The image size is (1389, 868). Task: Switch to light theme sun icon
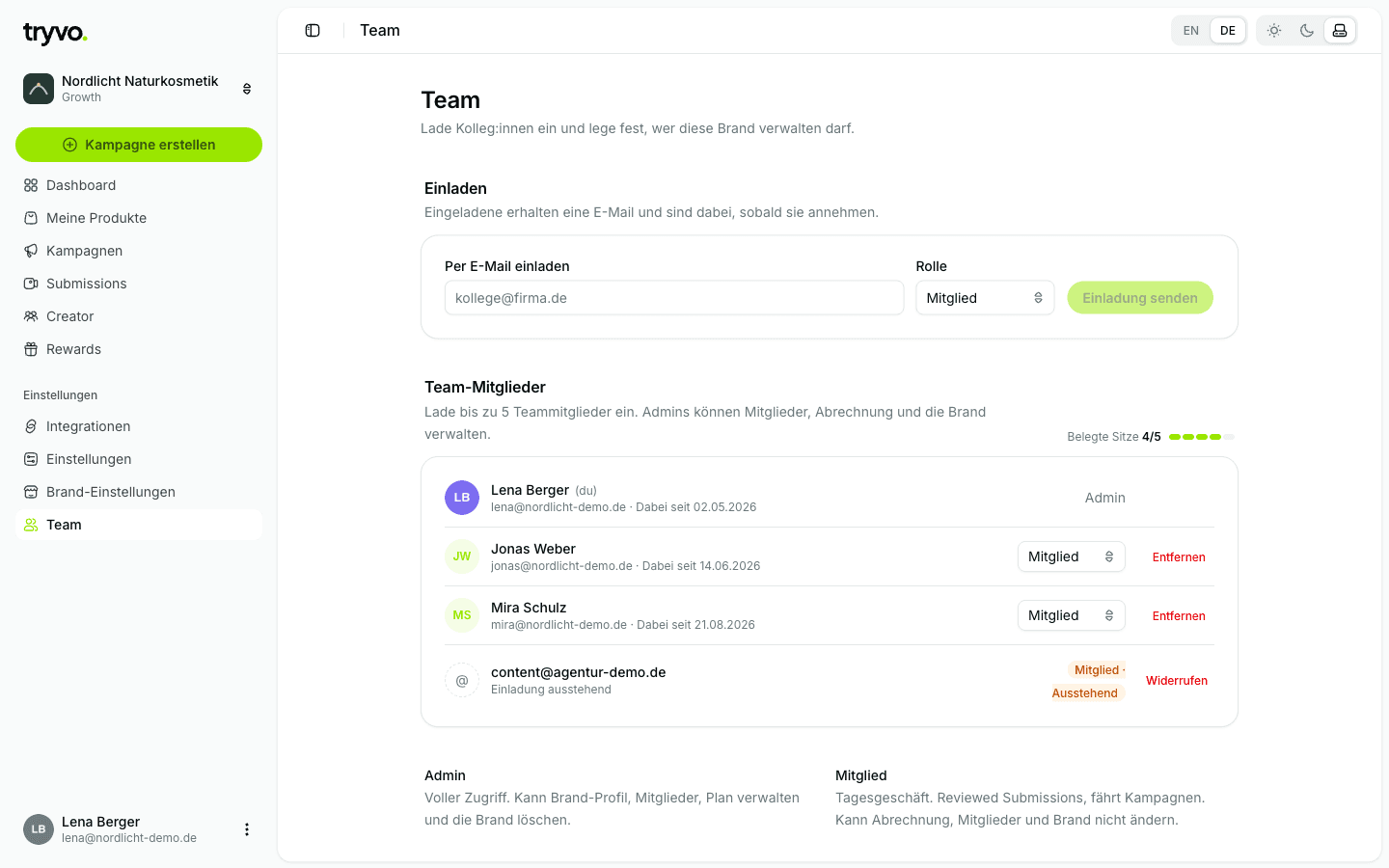1274,31
